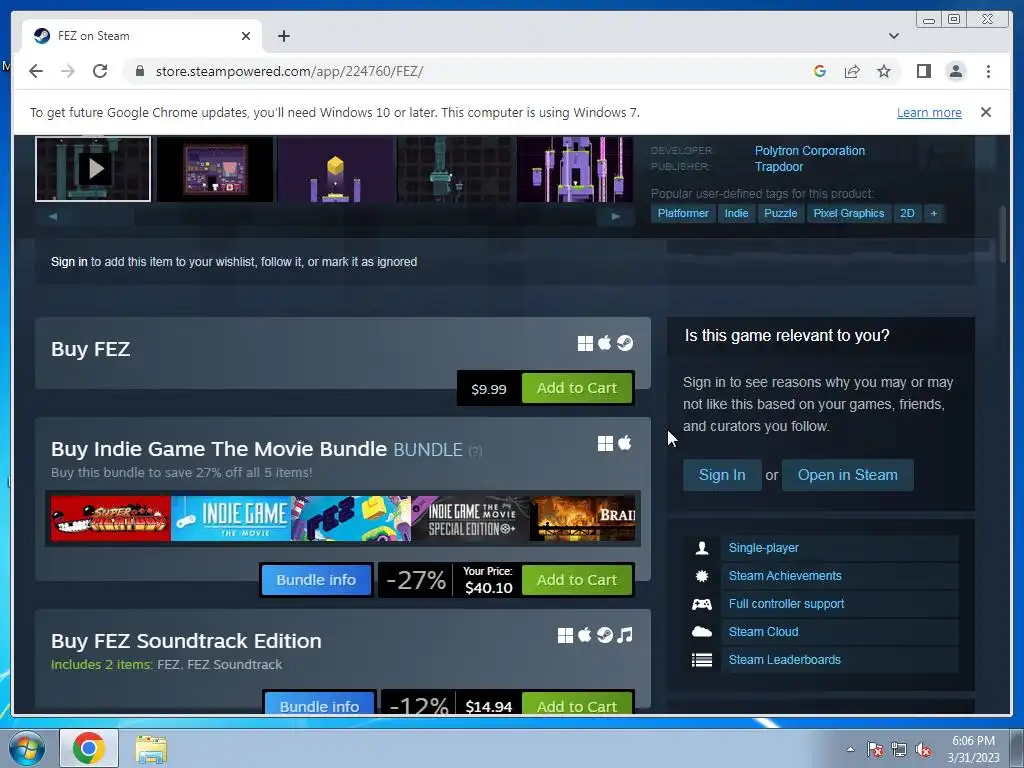Open Google icon in address bar

pos(820,71)
